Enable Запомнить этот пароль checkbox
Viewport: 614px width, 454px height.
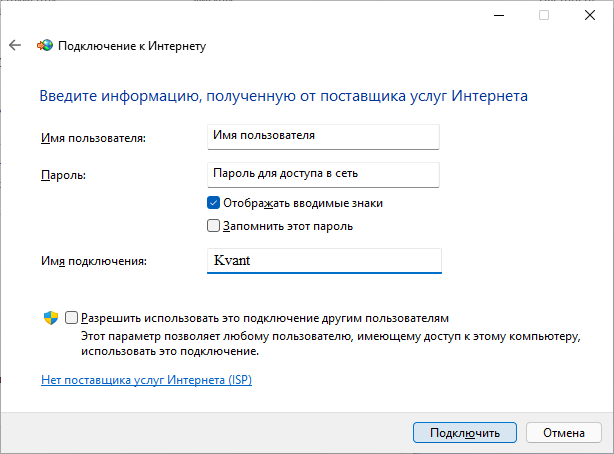213,226
